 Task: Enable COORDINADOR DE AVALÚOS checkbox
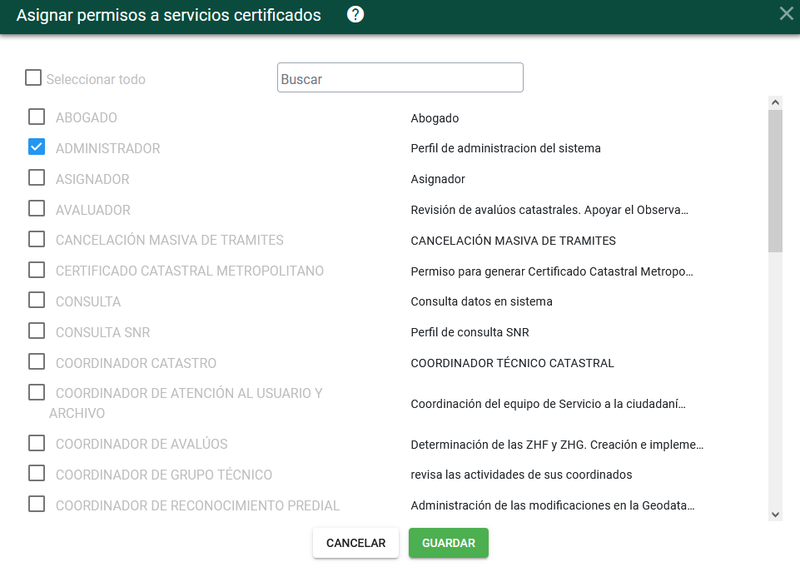(37, 443)
